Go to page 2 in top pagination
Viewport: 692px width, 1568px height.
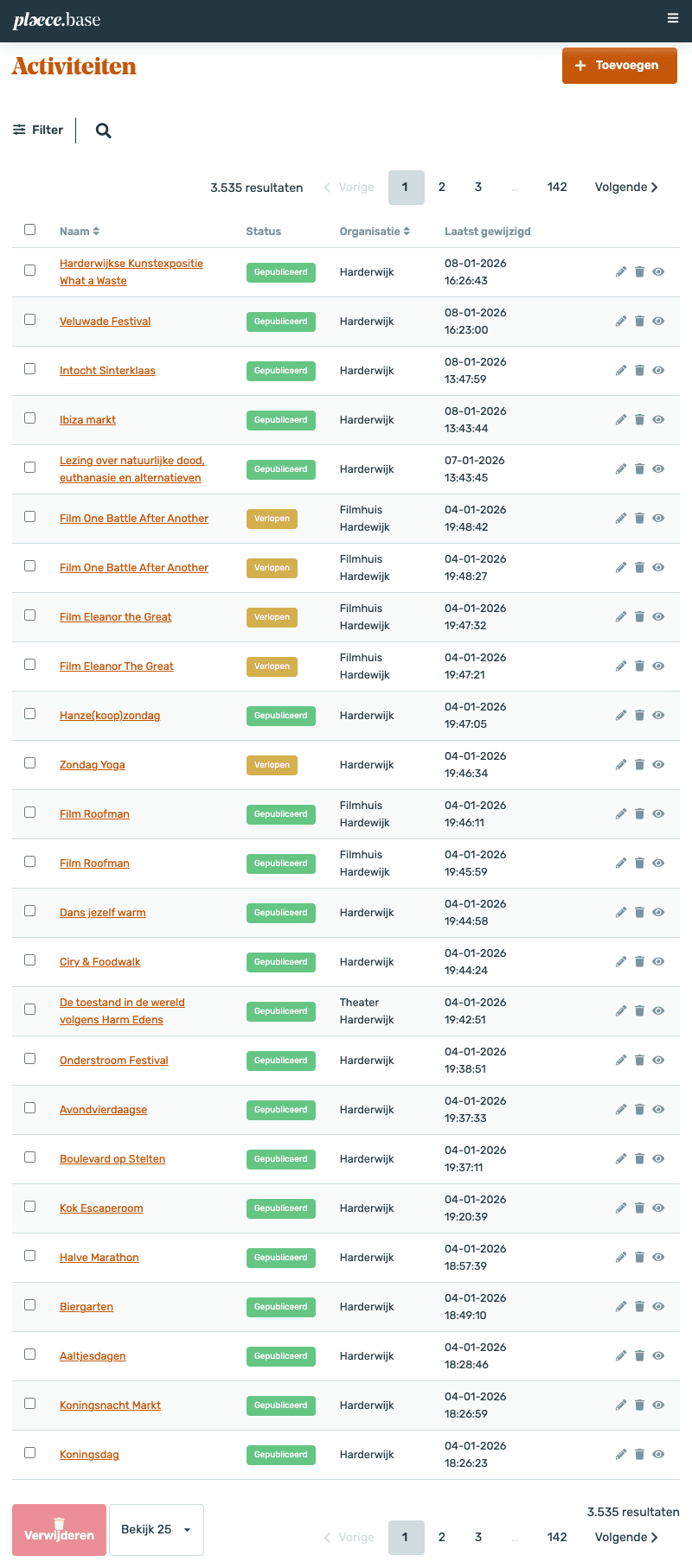442,187
